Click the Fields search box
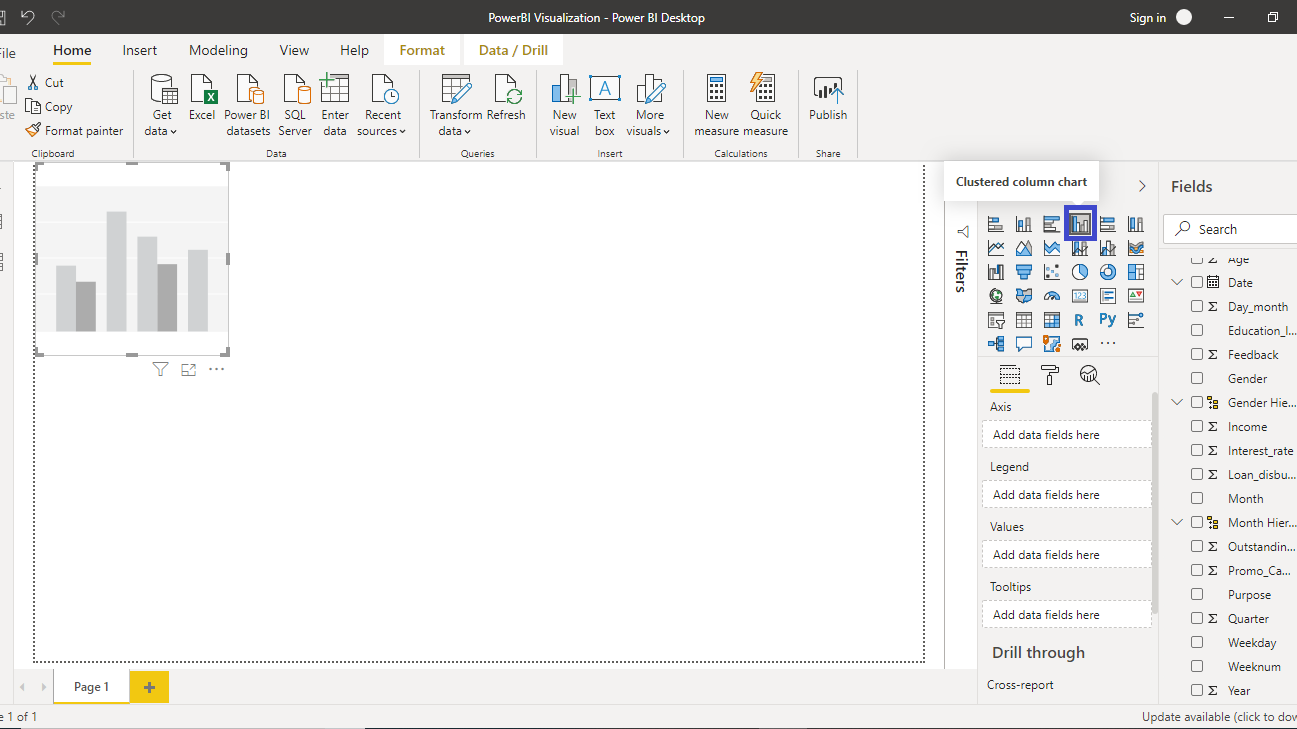This screenshot has width=1297, height=729. pos(1232,229)
